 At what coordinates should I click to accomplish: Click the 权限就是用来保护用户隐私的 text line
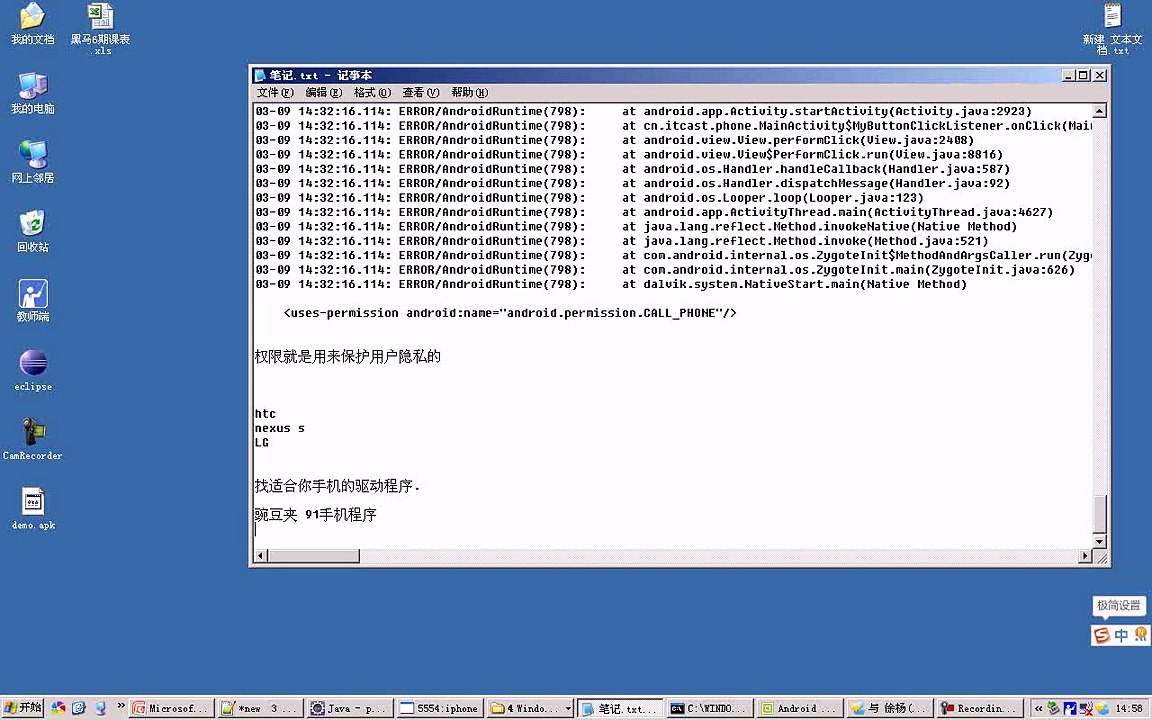click(x=348, y=356)
